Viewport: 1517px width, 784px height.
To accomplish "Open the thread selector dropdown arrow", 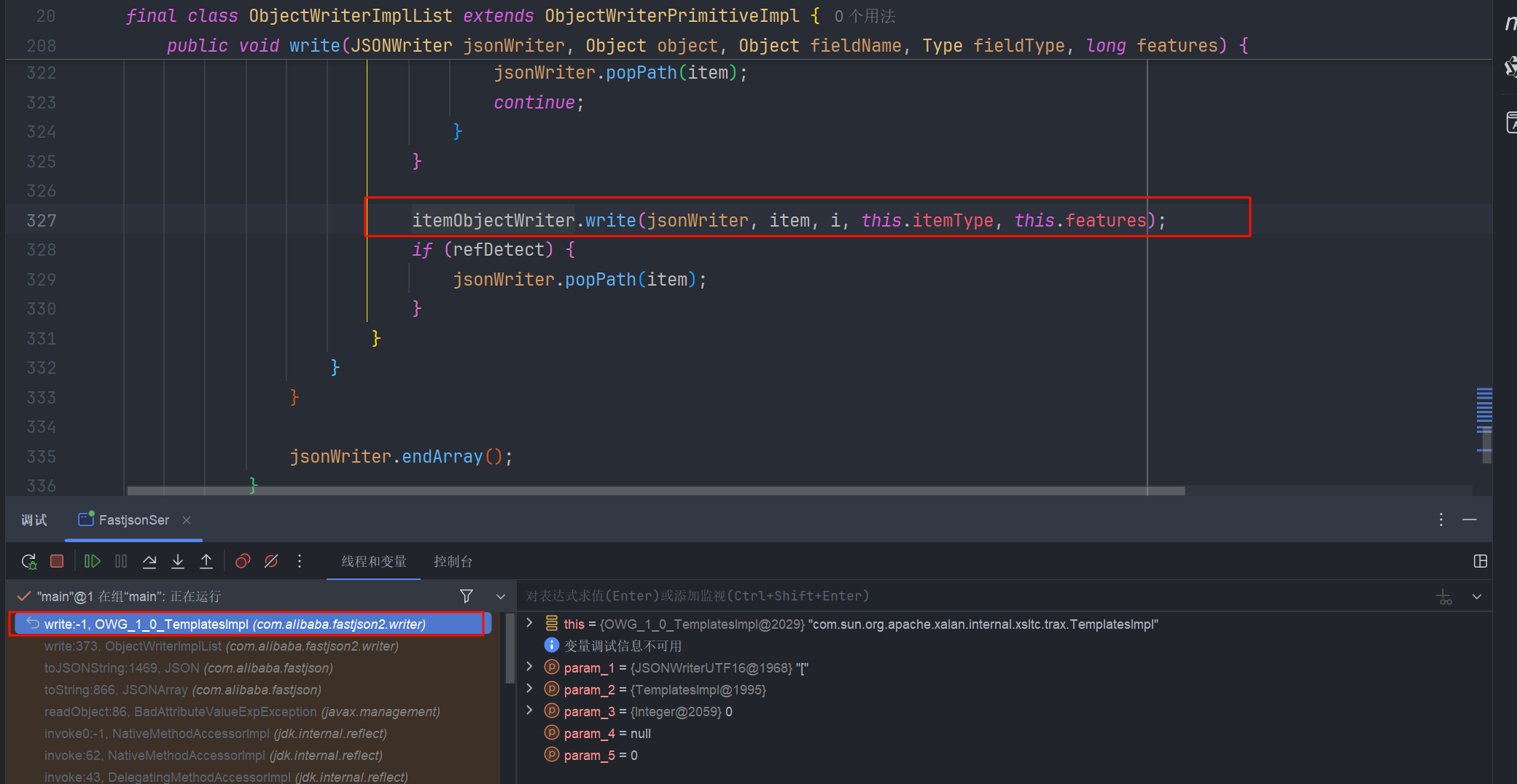I will point(501,597).
